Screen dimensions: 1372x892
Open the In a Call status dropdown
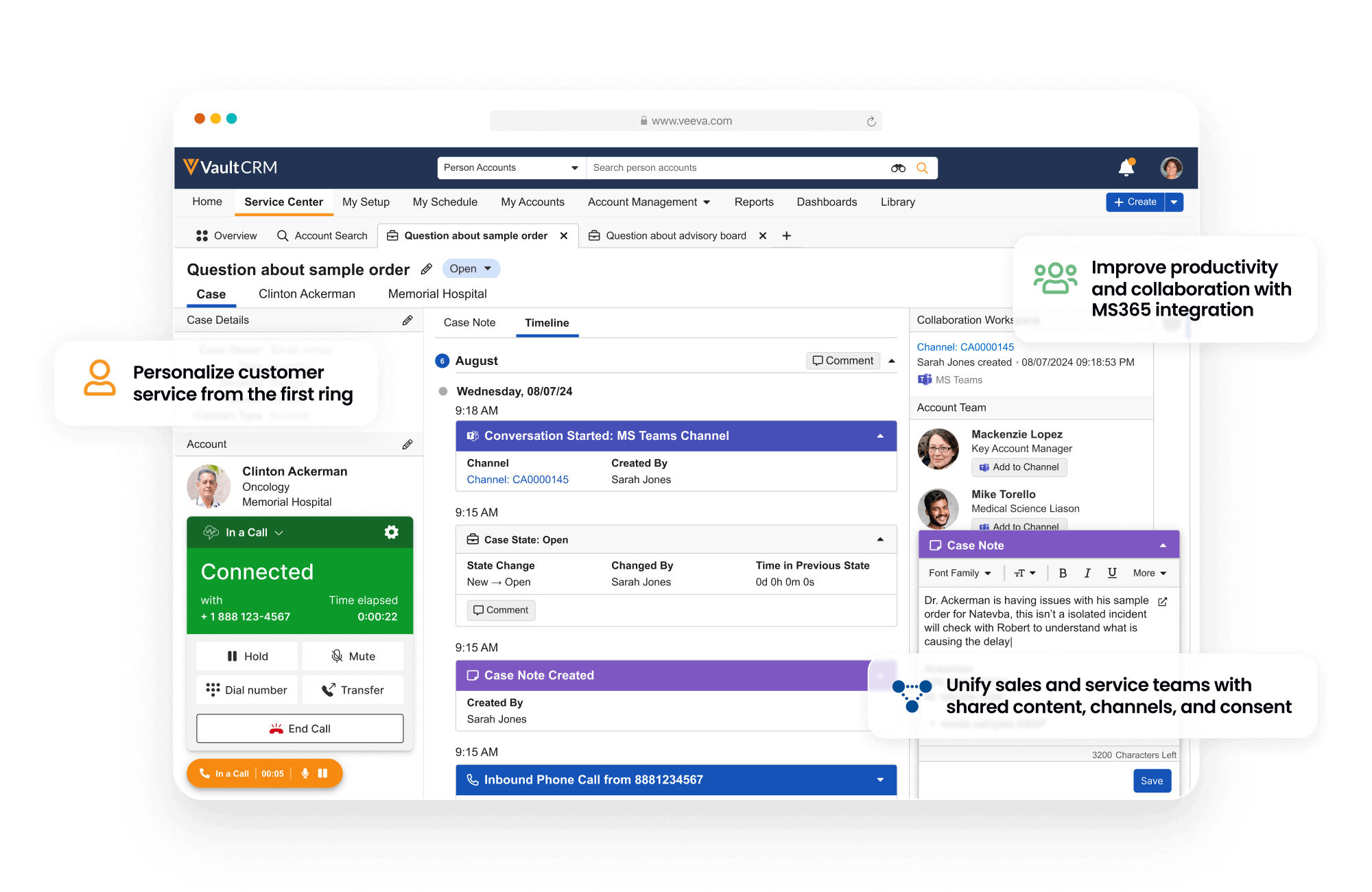pyautogui.click(x=244, y=533)
